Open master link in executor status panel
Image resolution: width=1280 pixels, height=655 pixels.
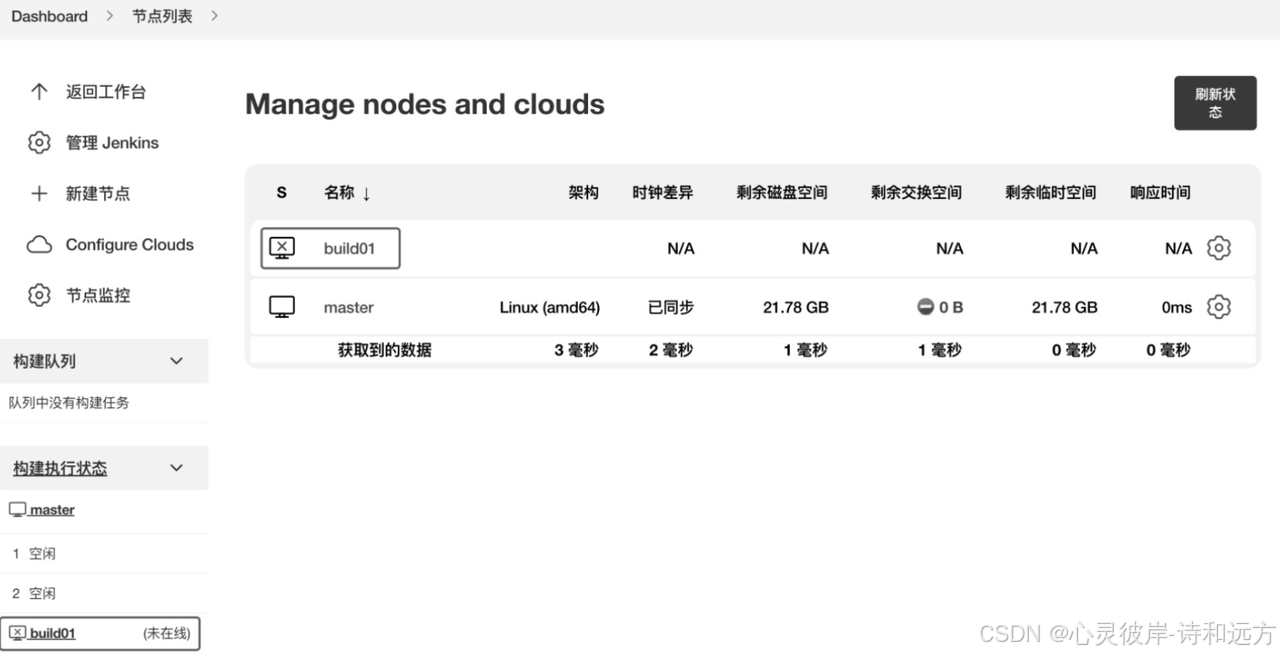(x=52, y=510)
